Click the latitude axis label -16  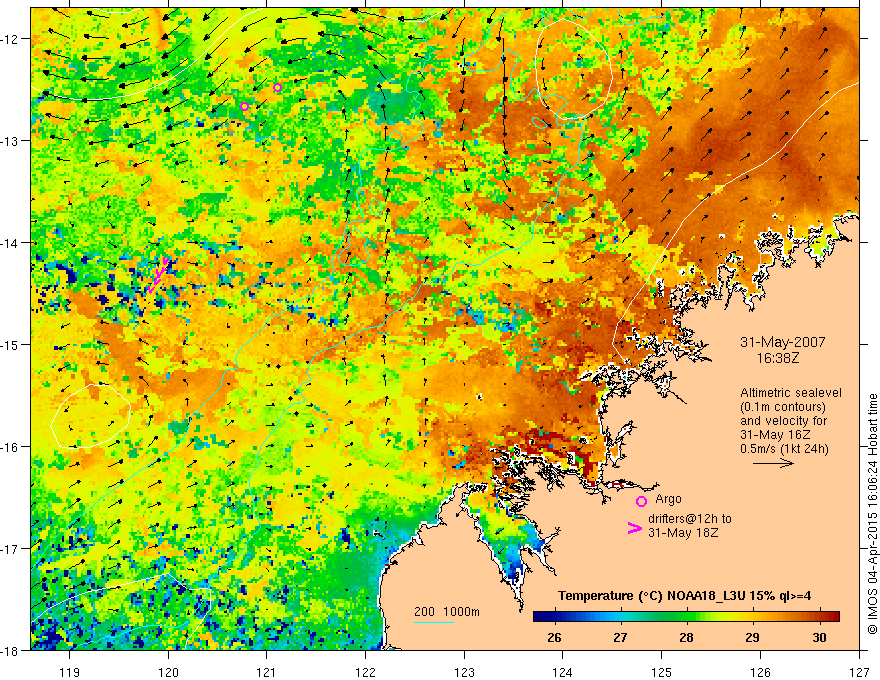(x=10, y=447)
